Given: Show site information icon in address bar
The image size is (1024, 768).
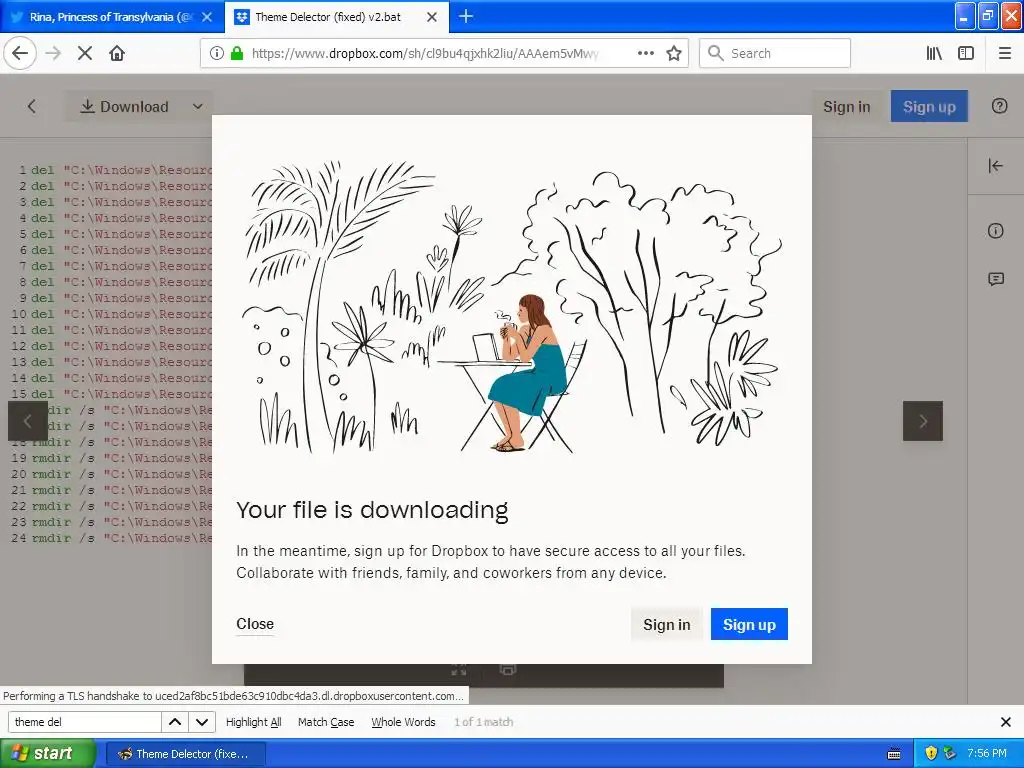Looking at the screenshot, I should [x=217, y=53].
